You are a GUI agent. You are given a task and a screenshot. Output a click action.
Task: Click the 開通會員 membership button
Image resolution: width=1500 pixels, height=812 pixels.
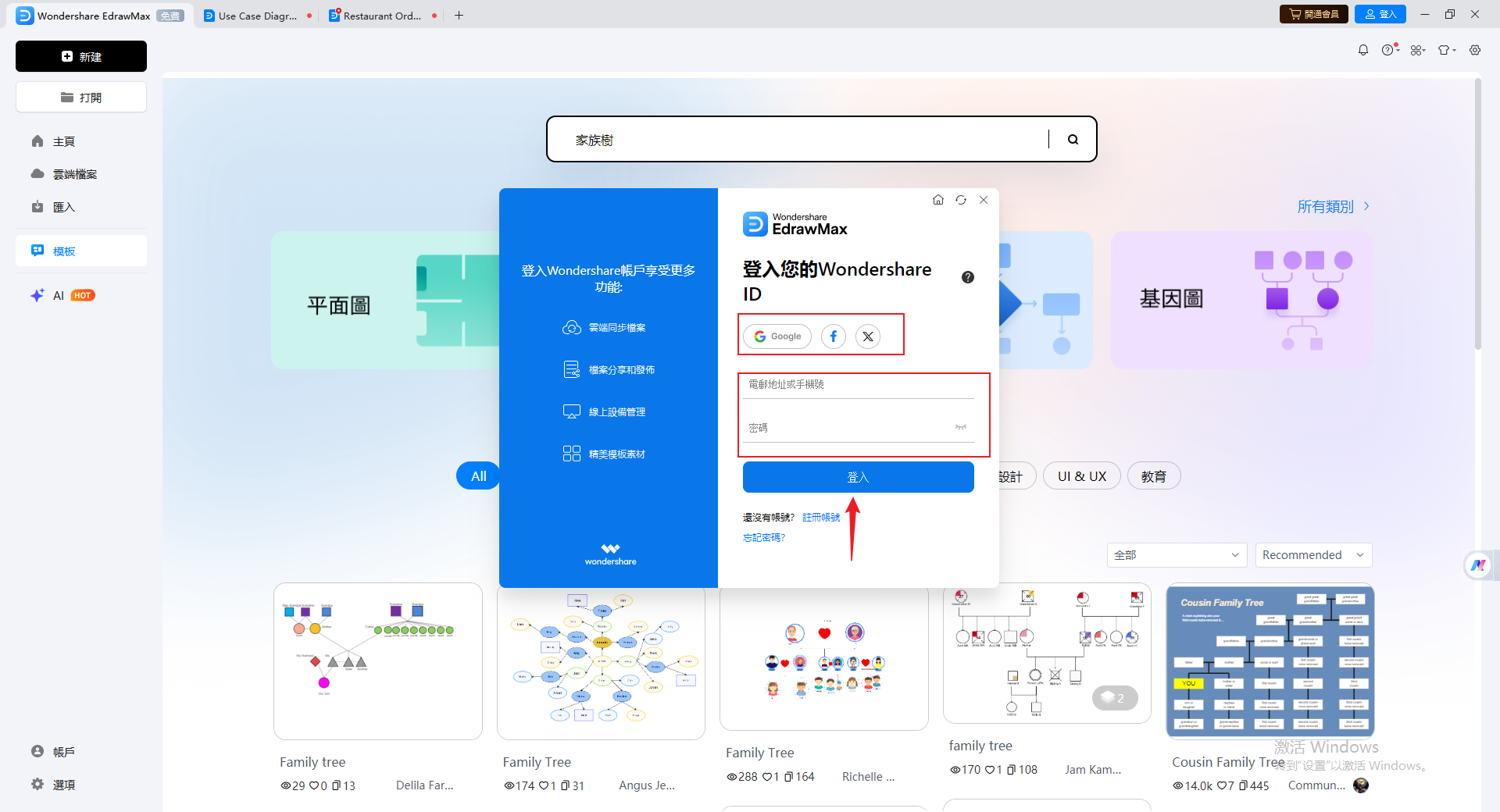point(1314,14)
